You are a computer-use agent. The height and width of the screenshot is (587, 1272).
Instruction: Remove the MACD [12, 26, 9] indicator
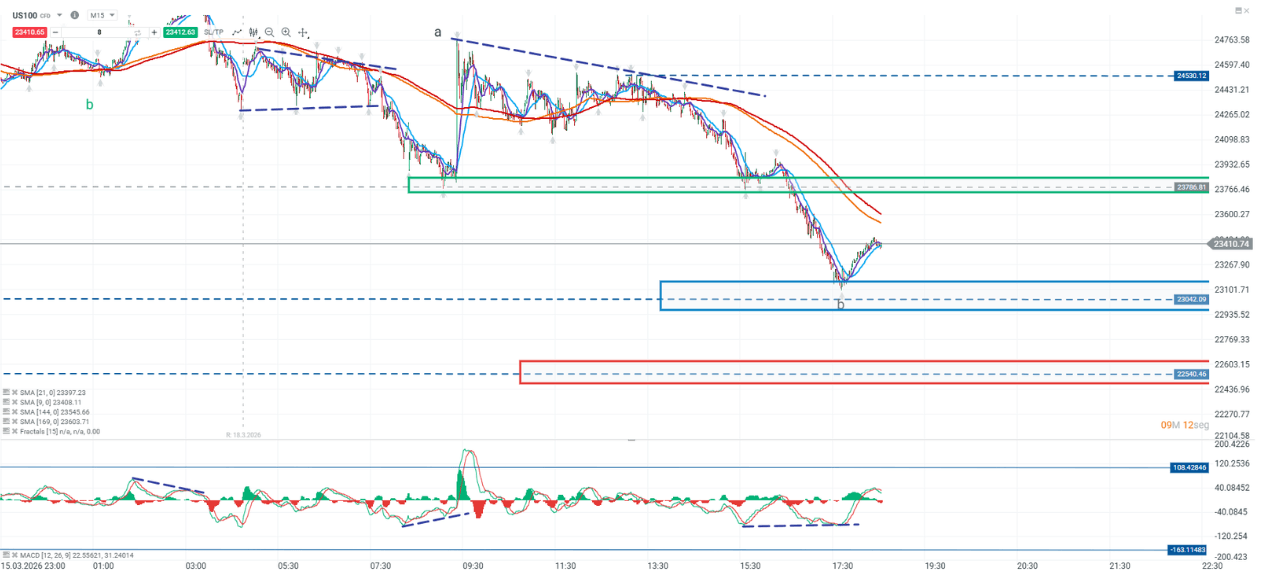pos(16,555)
